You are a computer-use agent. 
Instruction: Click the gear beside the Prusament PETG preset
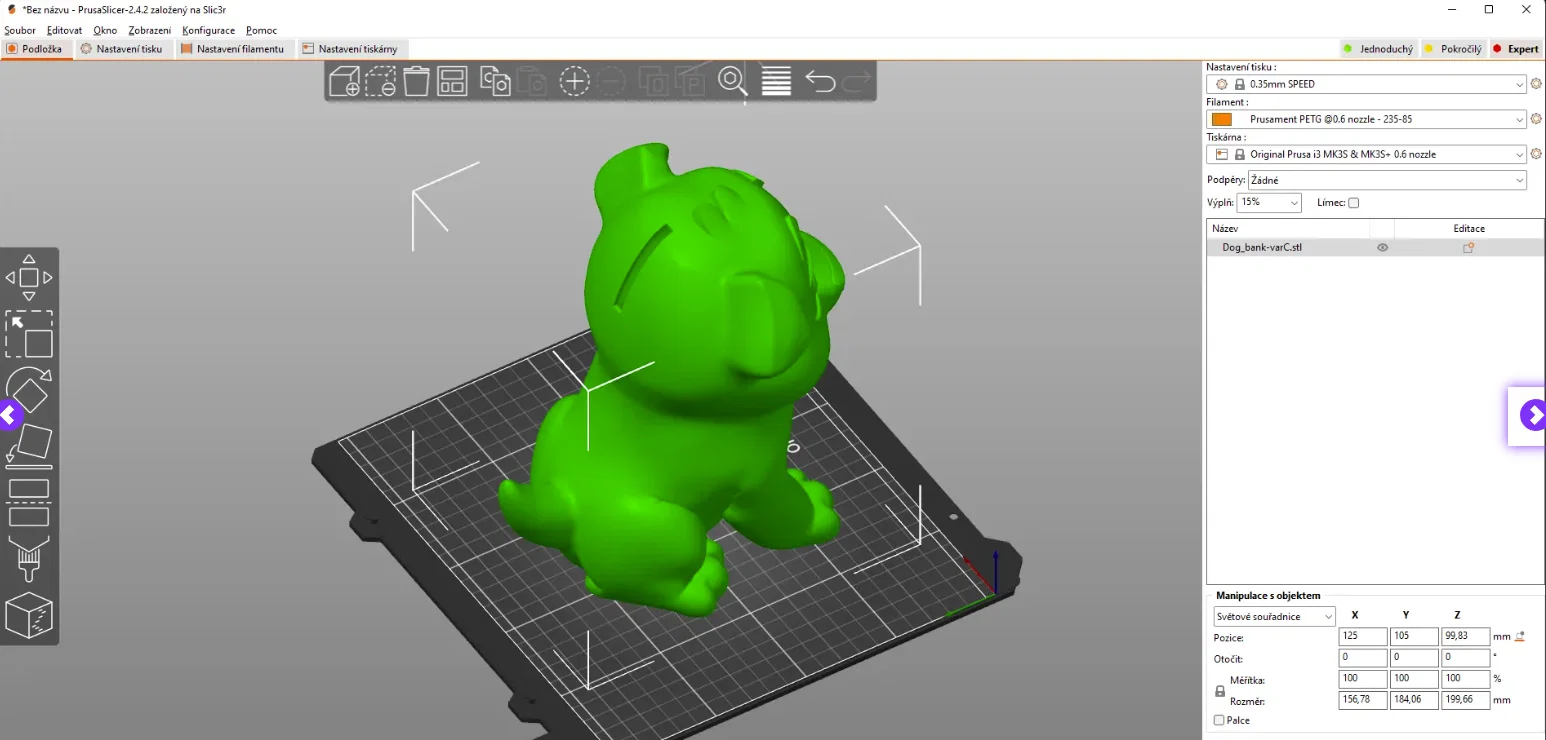[x=1536, y=119]
